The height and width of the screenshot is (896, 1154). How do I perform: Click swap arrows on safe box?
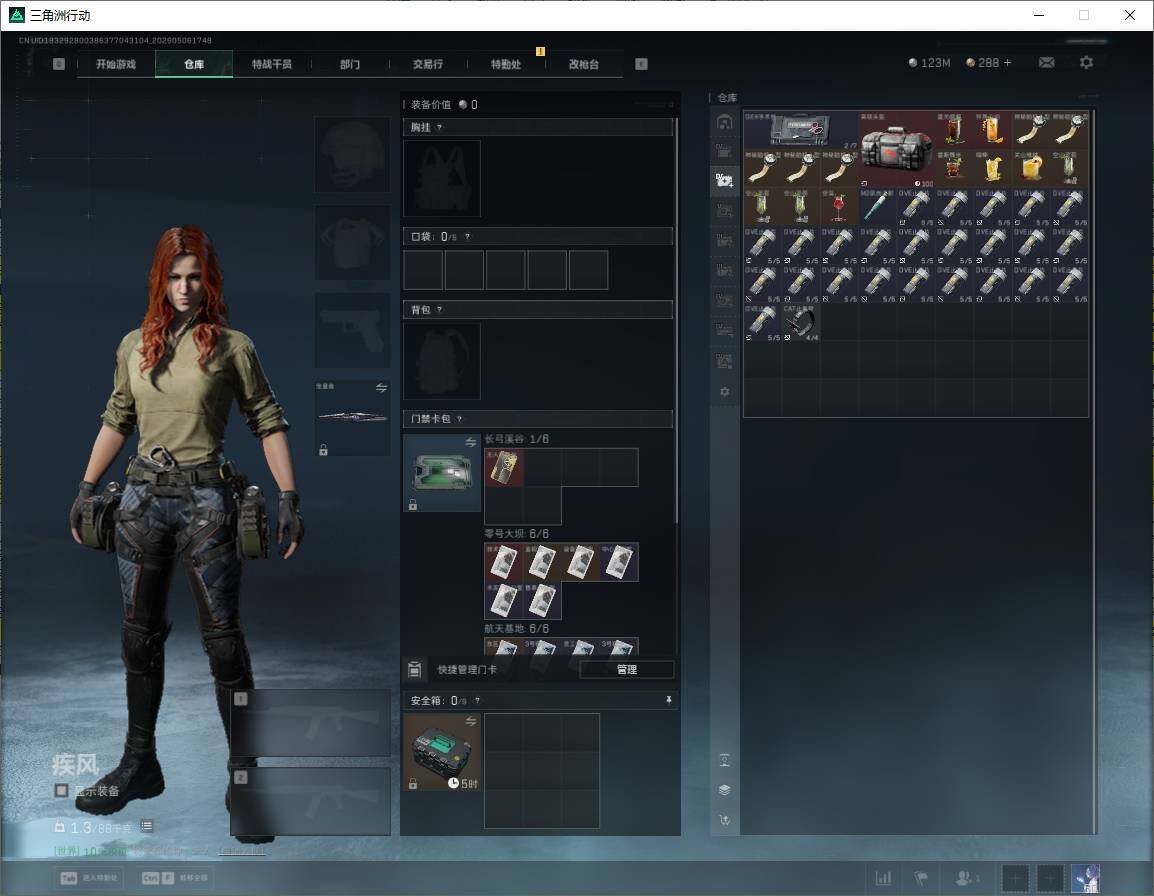[x=471, y=721]
